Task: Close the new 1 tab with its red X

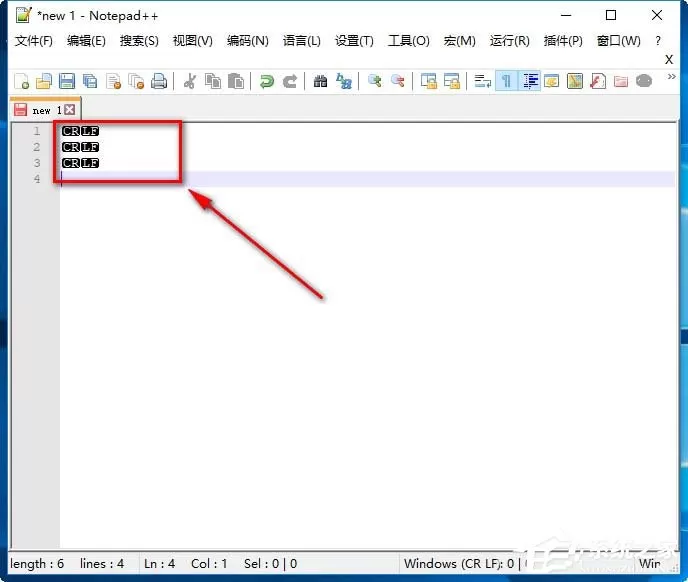Action: tap(70, 110)
